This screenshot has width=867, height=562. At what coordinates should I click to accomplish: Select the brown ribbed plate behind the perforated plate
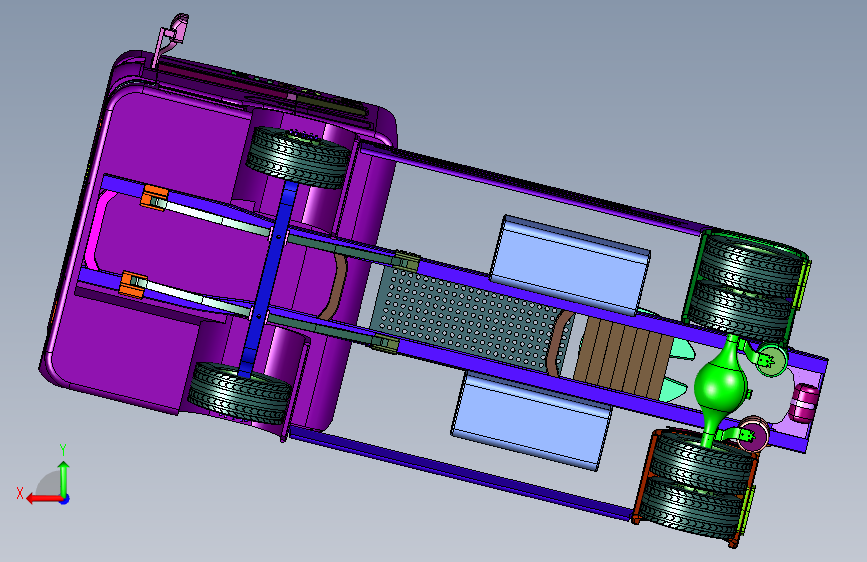click(625, 358)
